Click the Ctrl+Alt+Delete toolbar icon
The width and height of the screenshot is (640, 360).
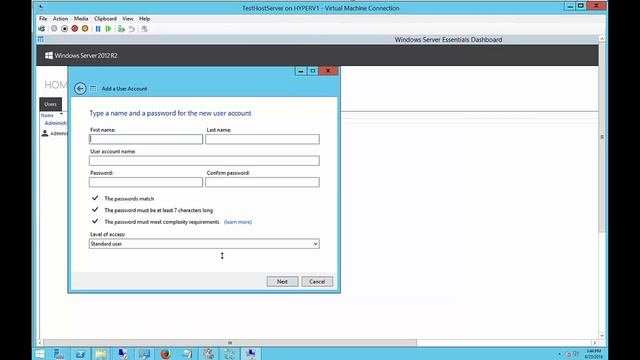42,29
